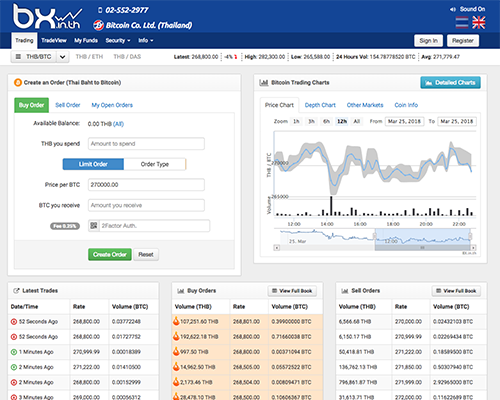Click the Reset button

coord(146,254)
